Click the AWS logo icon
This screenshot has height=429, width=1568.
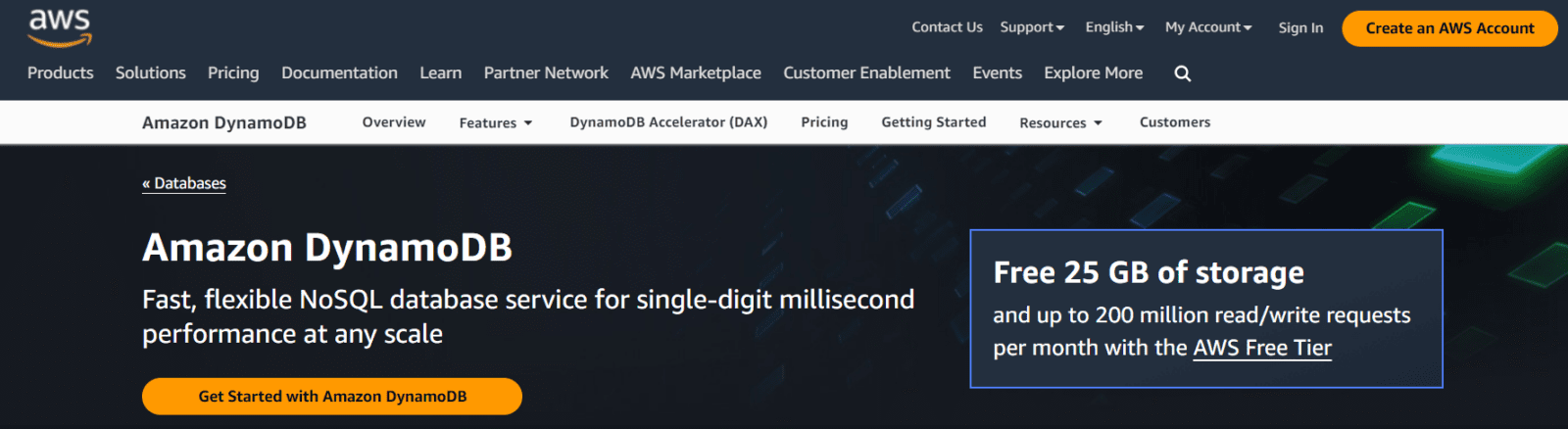(x=60, y=27)
